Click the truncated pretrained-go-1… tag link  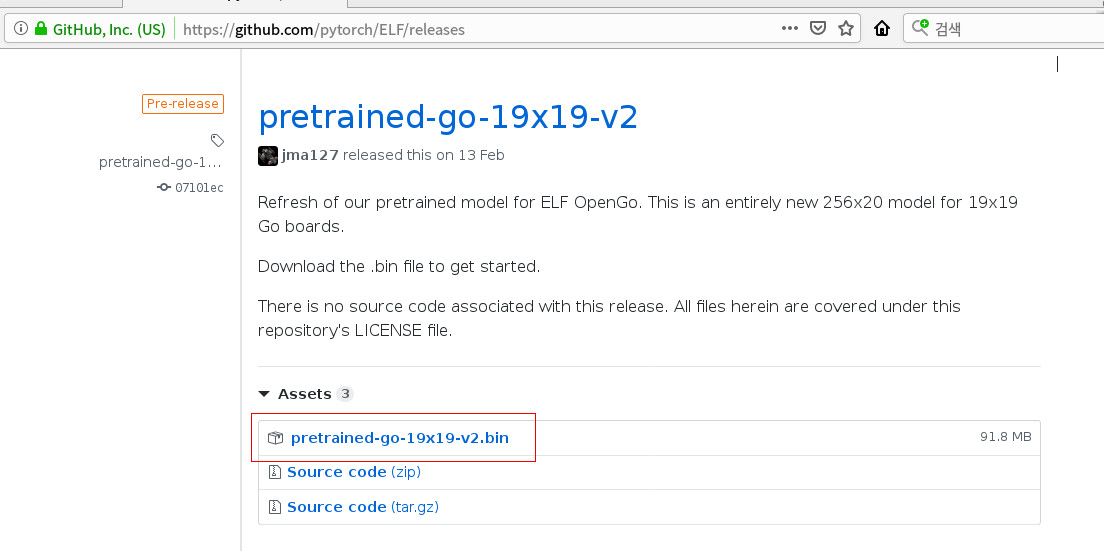coord(161,162)
